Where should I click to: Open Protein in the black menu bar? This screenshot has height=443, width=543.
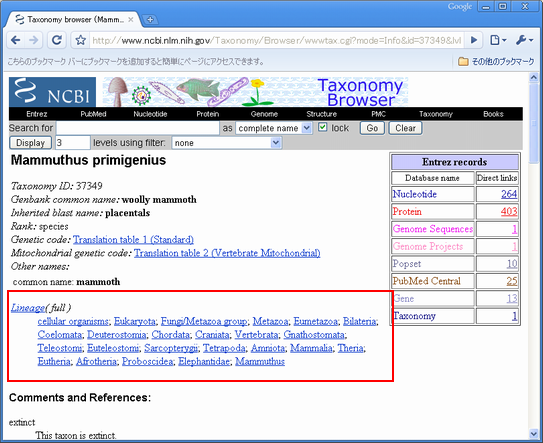click(x=207, y=114)
